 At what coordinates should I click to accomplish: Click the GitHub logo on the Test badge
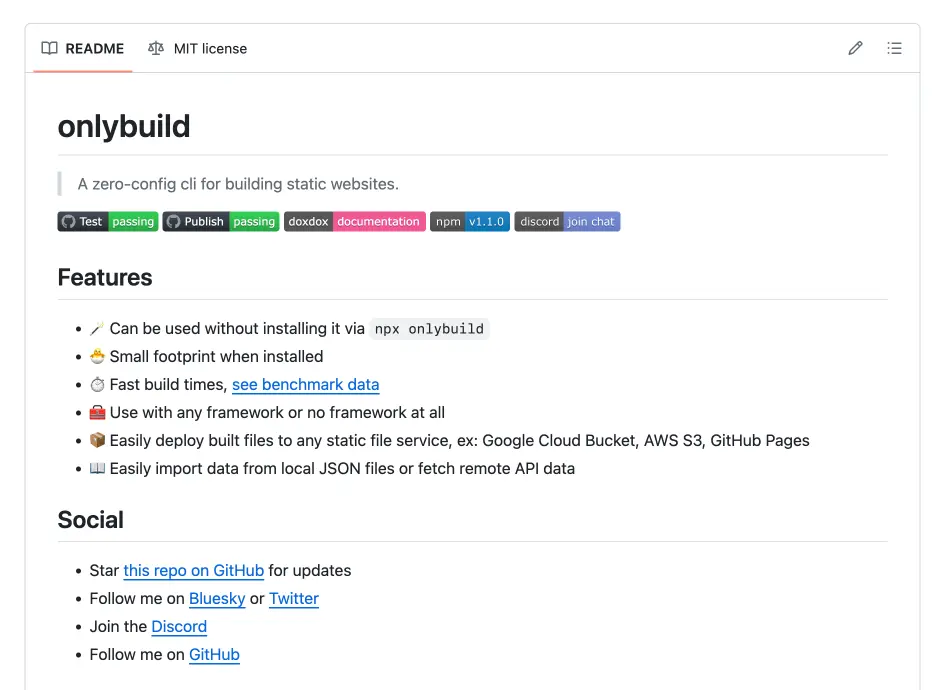67,221
